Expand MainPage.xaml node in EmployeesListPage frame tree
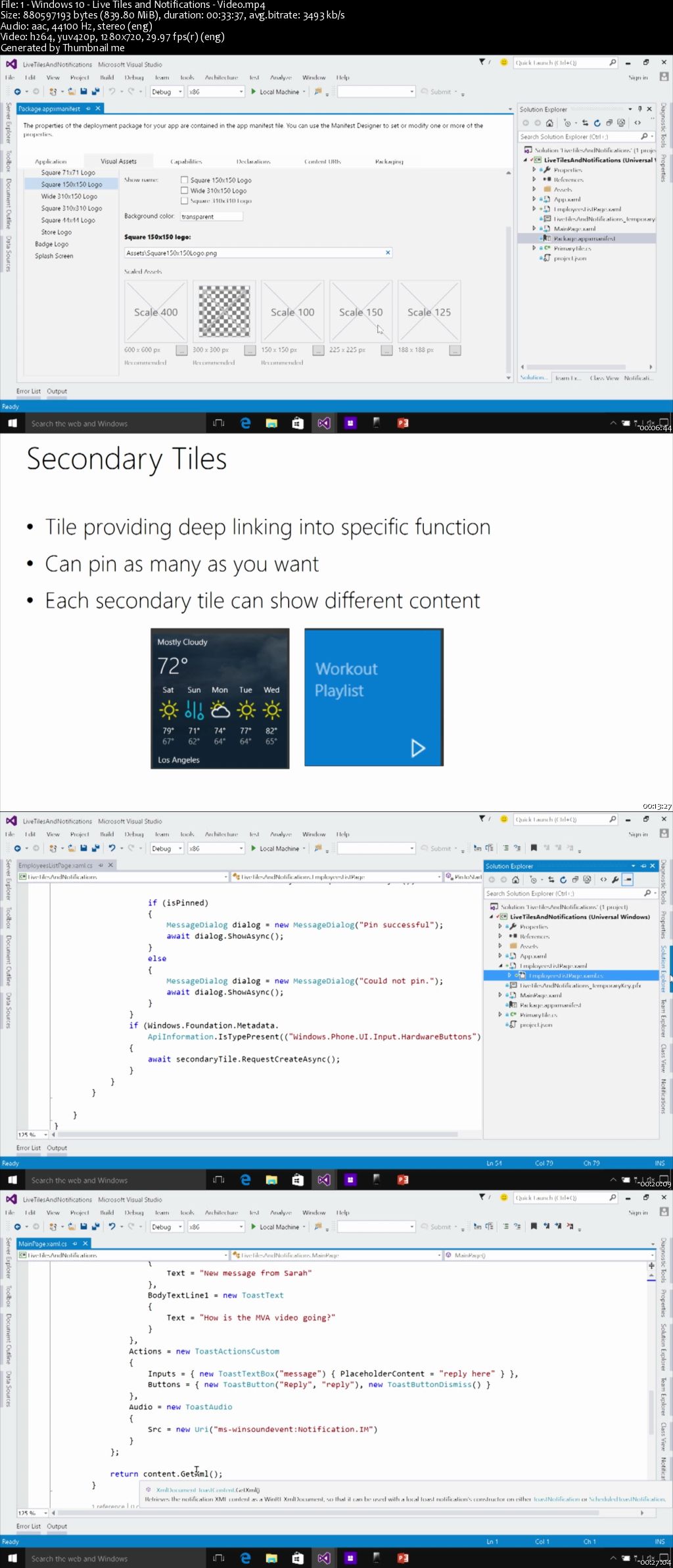 pyautogui.click(x=500, y=995)
